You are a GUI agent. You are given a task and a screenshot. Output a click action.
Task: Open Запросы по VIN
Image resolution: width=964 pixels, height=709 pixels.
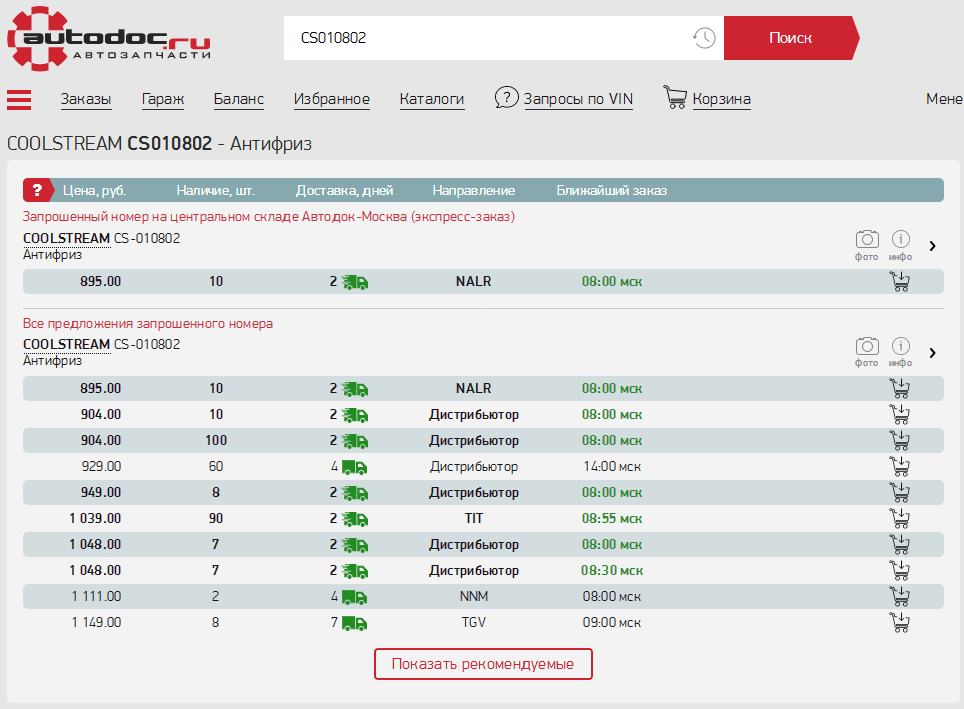pos(578,99)
